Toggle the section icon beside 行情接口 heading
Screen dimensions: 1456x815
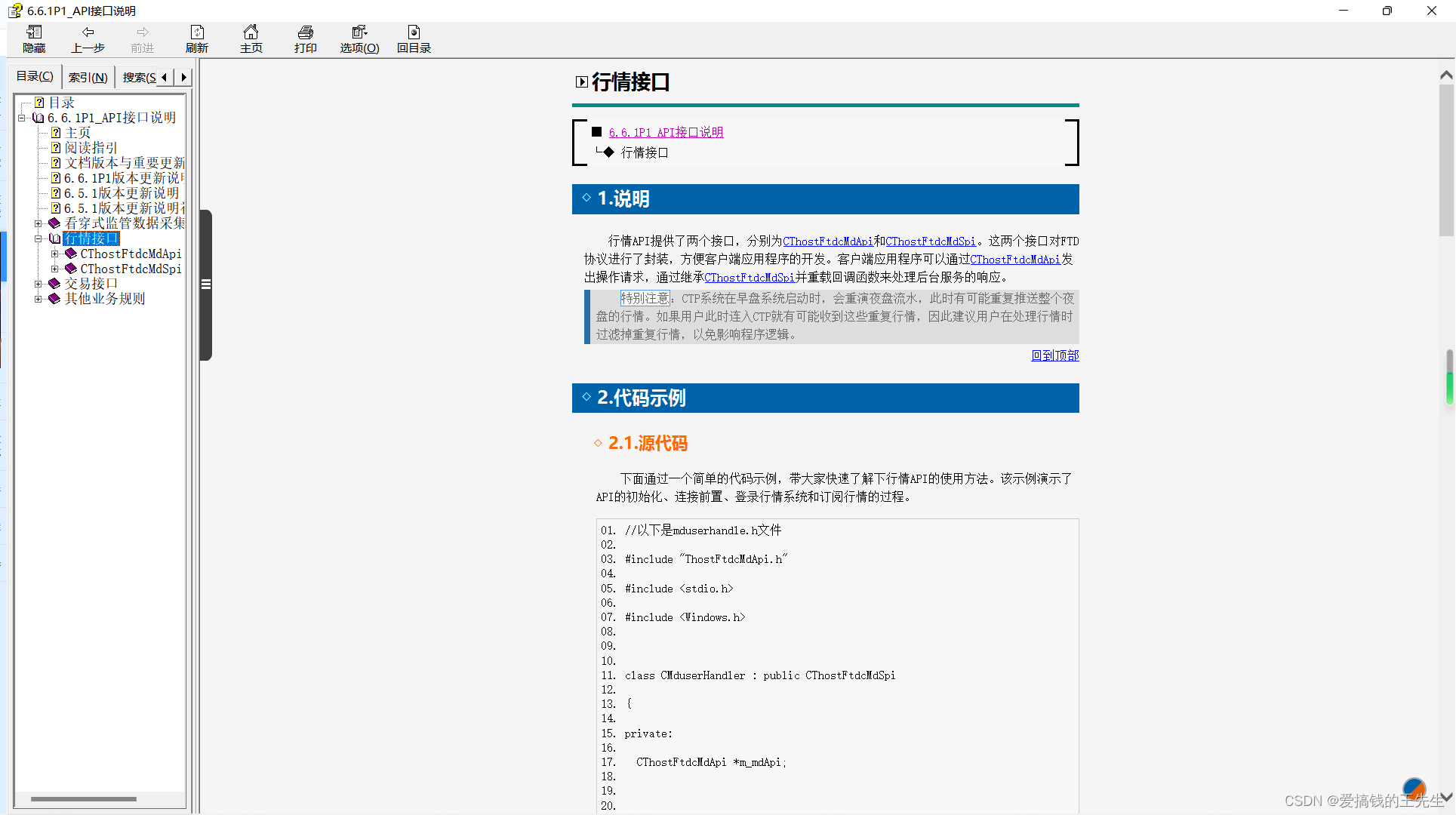(x=581, y=81)
